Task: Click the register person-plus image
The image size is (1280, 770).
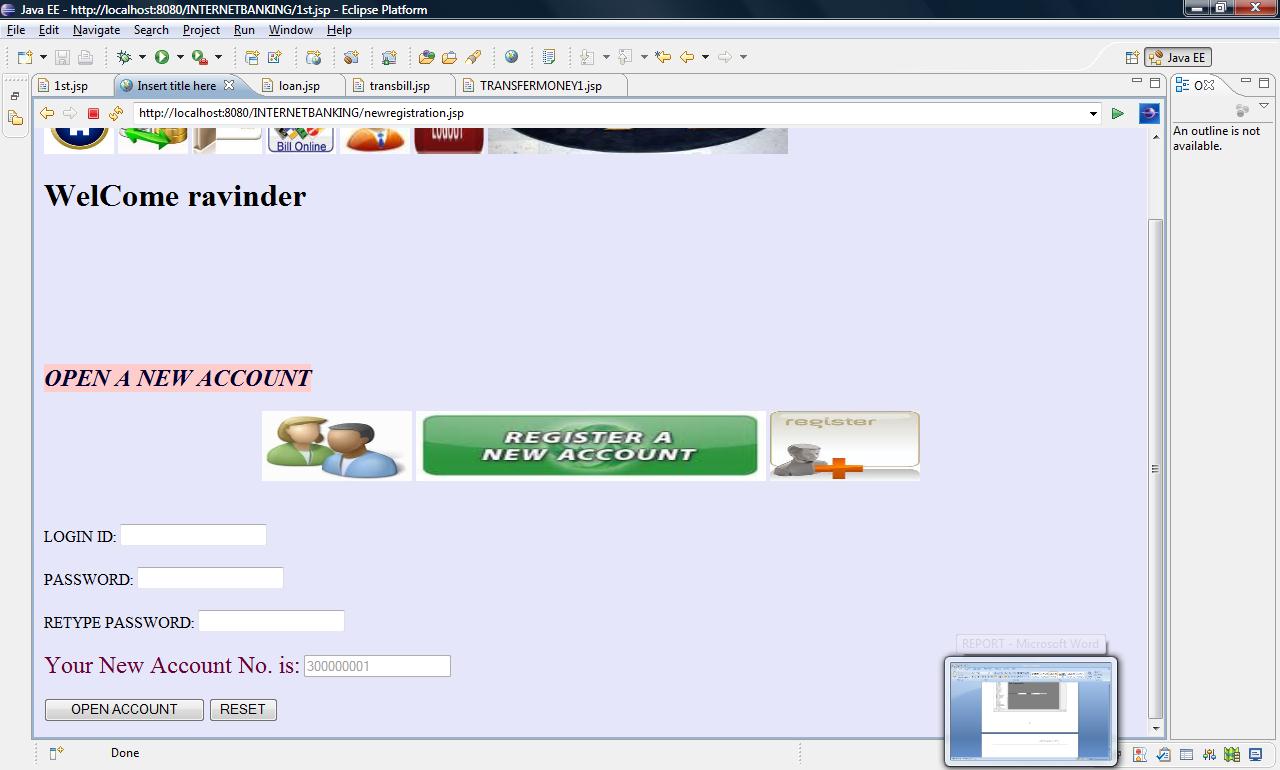Action: pos(844,446)
